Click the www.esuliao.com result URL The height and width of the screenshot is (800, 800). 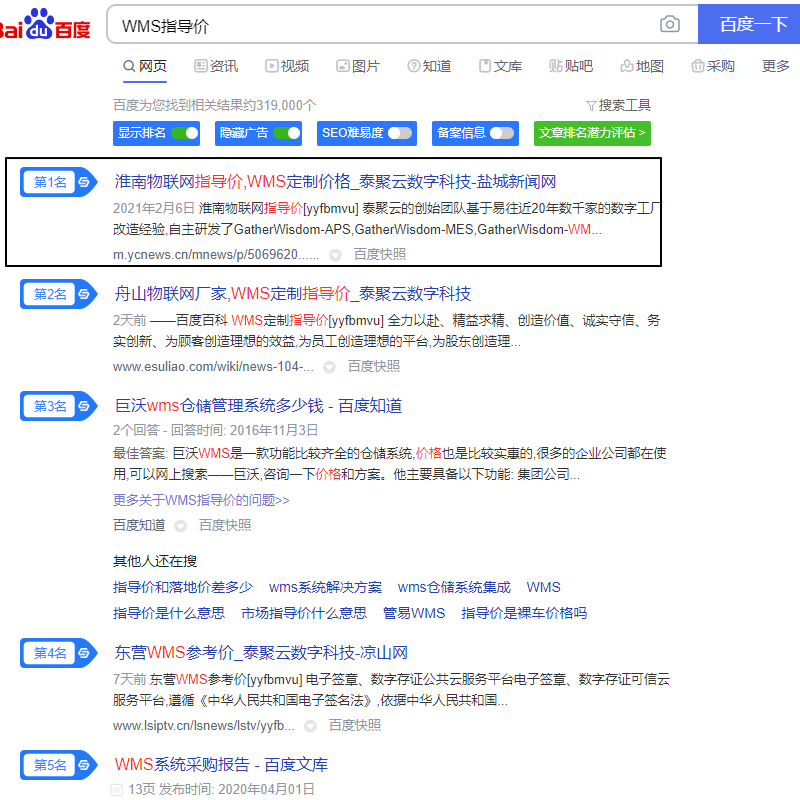click(213, 367)
